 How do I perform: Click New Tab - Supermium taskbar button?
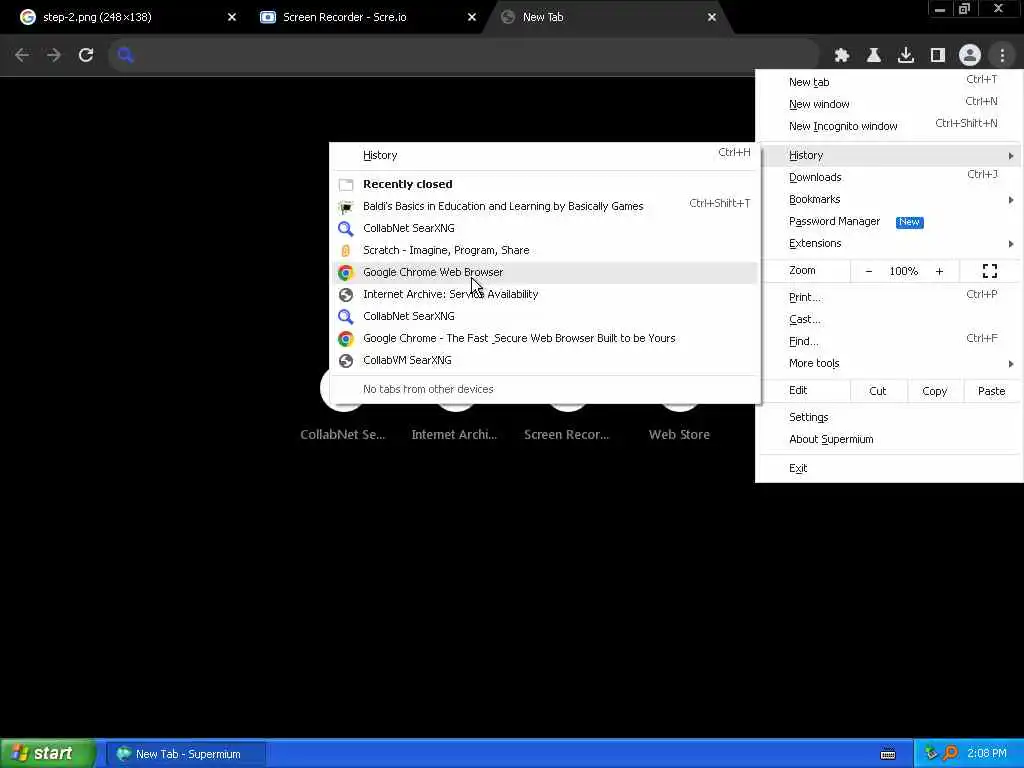click(187, 754)
